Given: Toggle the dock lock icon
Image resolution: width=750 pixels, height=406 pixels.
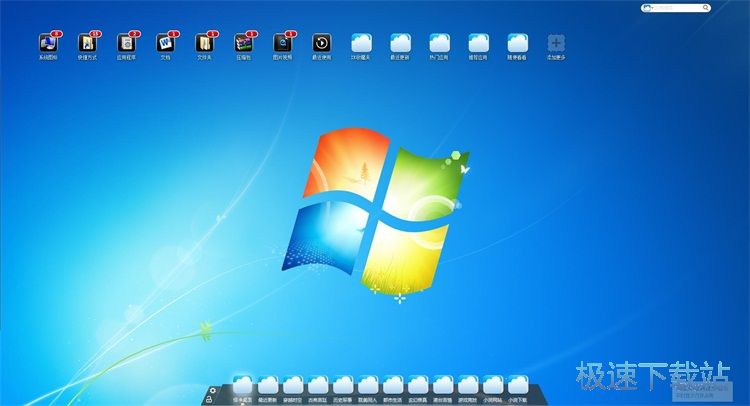Looking at the screenshot, I should coord(209,399).
